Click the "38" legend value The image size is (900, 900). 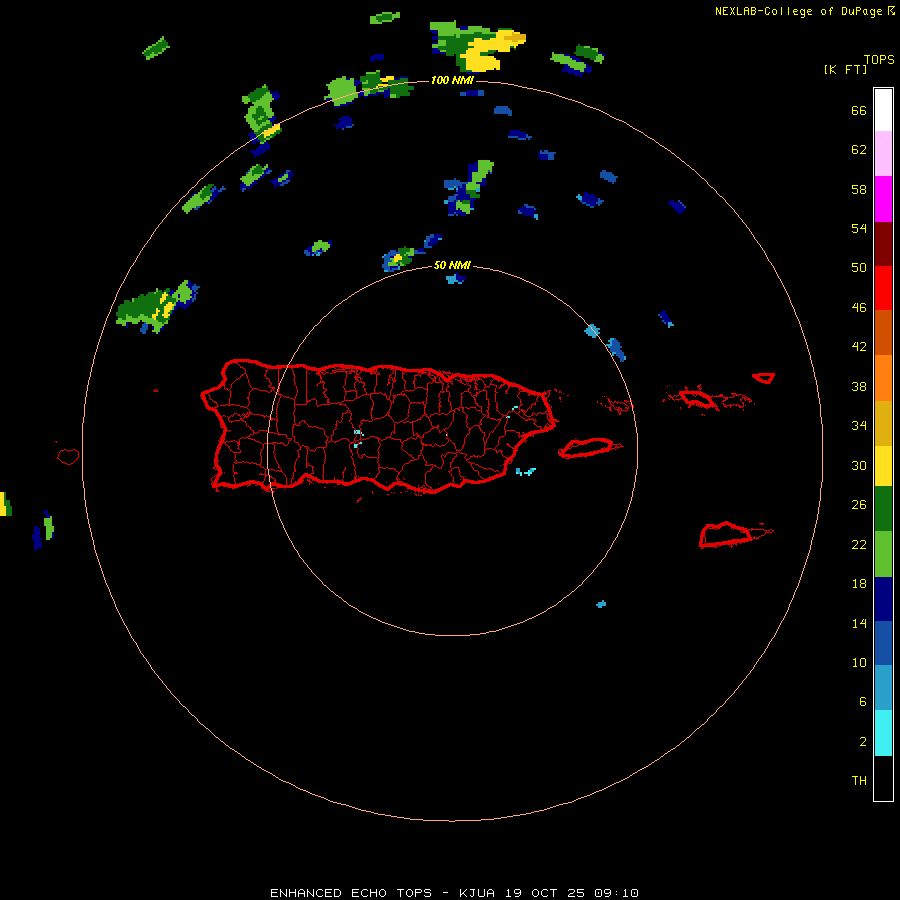point(859,386)
